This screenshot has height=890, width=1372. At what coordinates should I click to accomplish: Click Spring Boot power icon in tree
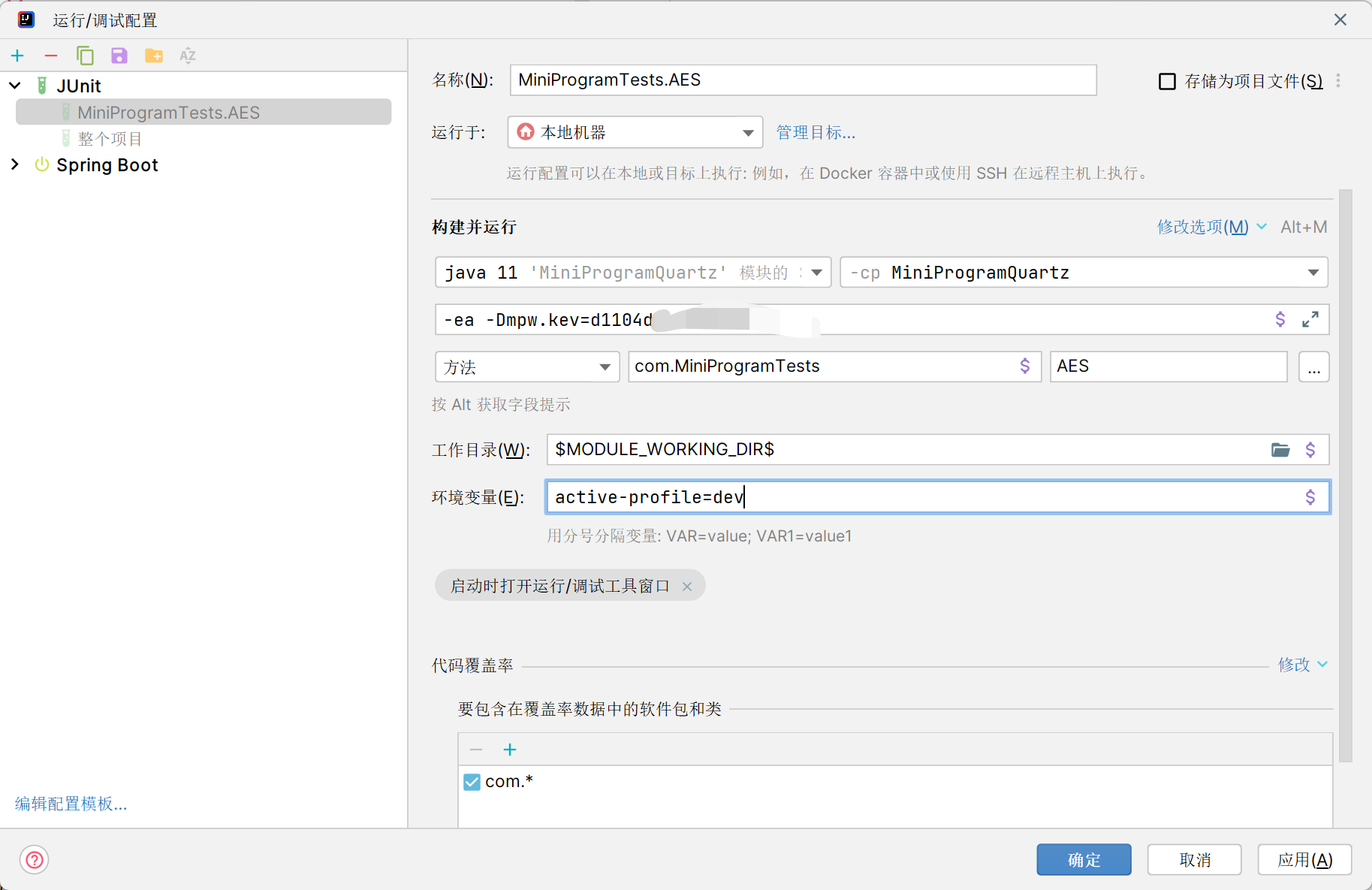tap(42, 164)
